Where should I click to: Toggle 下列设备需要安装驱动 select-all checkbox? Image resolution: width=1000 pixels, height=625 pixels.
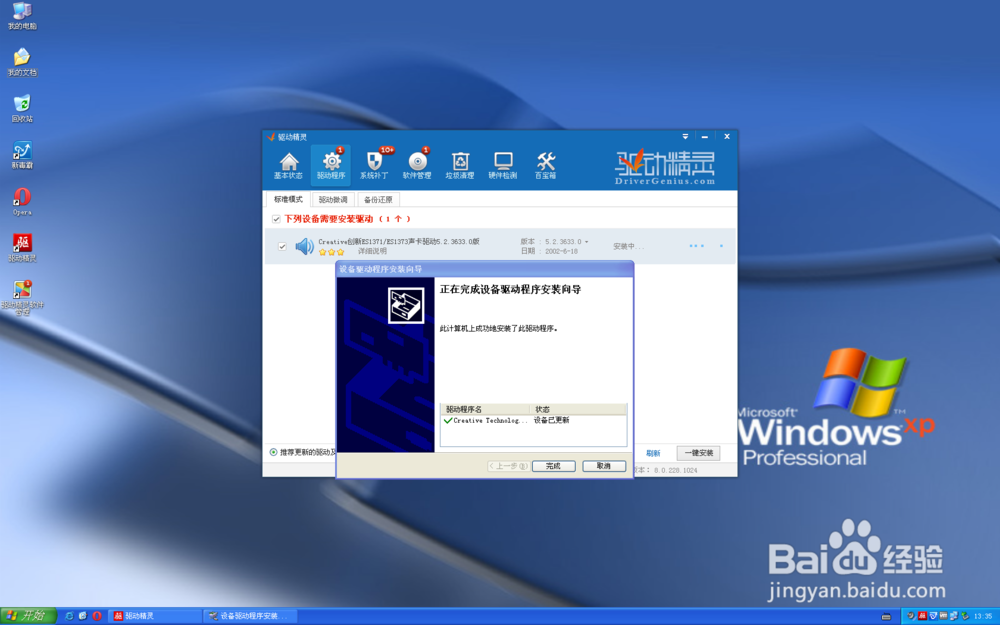[x=276, y=219]
